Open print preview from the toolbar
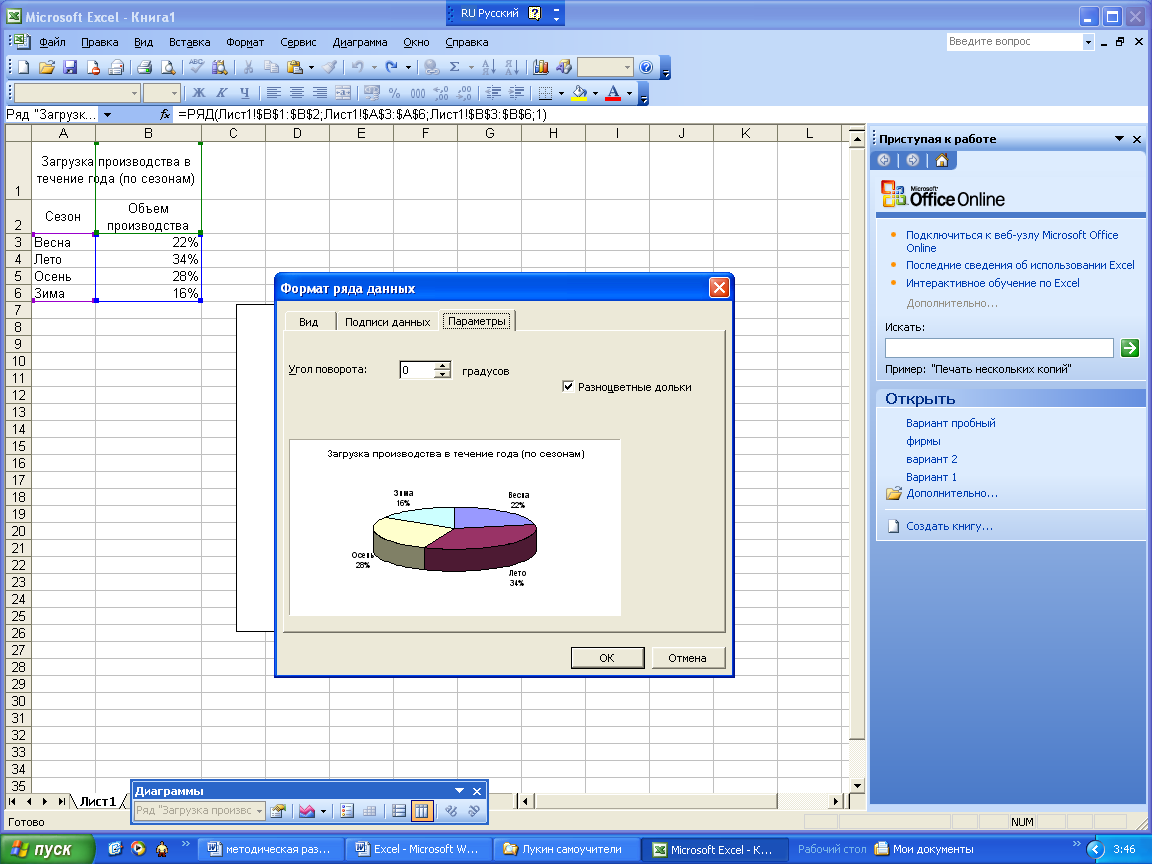 click(x=168, y=68)
